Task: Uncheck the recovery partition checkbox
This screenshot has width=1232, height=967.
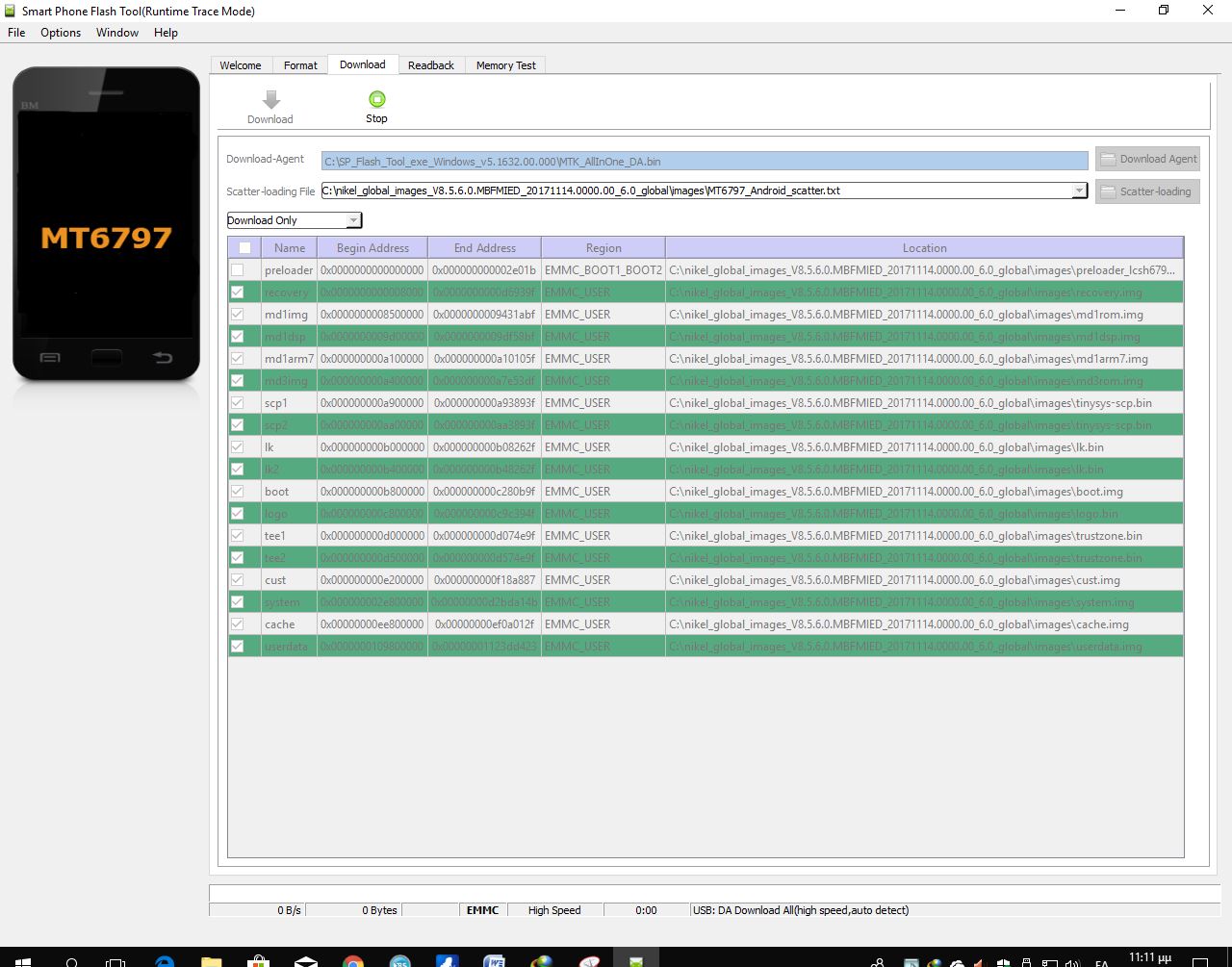Action: tap(238, 293)
